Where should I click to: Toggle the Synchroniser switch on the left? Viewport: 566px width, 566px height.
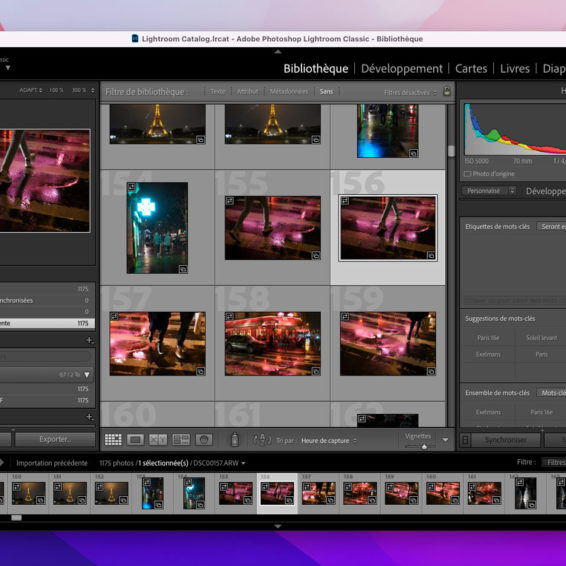pyautogui.click(x=466, y=440)
